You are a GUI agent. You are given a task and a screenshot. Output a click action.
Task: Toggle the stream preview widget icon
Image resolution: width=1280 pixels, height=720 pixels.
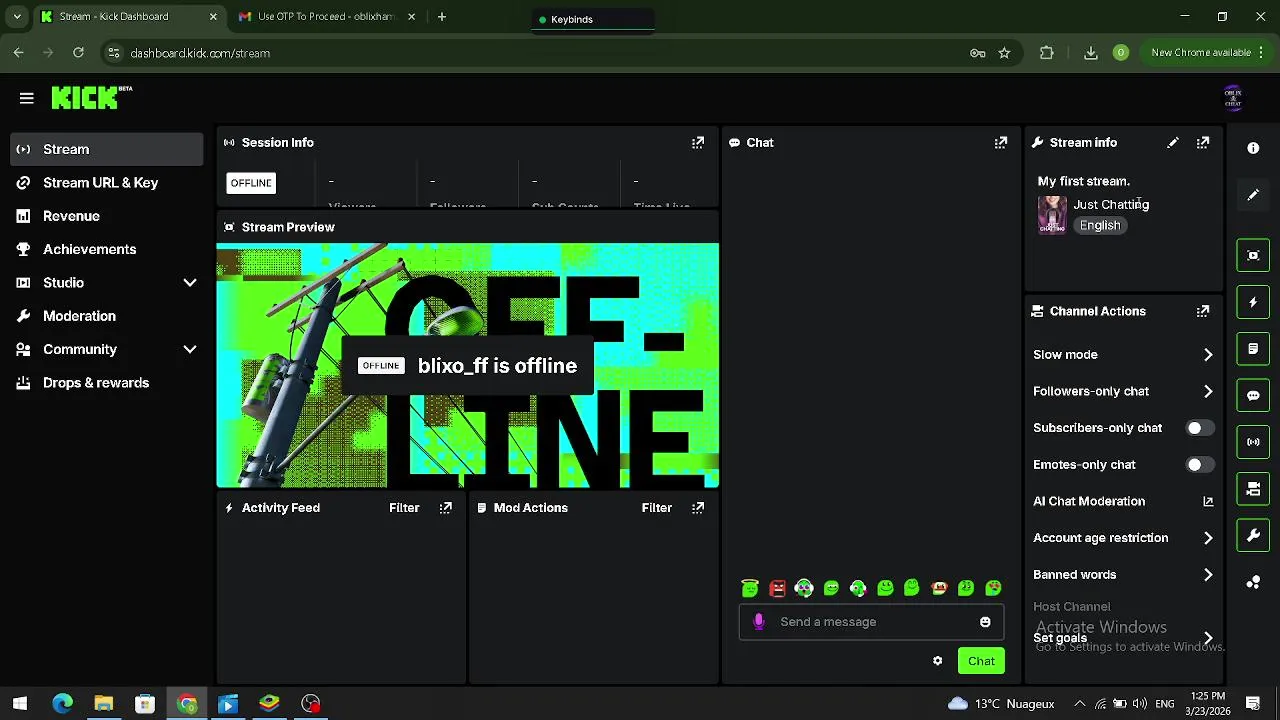click(1253, 255)
